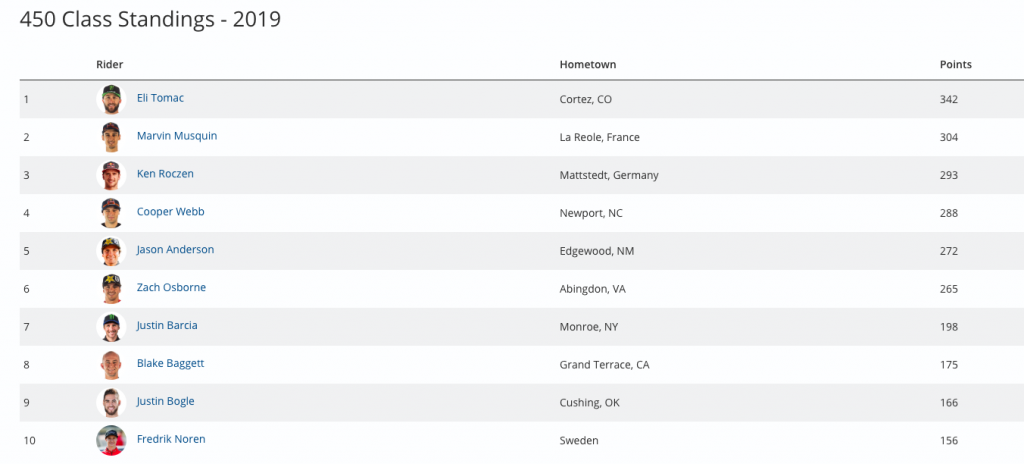Open the Fredrik Noren link
This screenshot has height=464, width=1024.
[171, 439]
